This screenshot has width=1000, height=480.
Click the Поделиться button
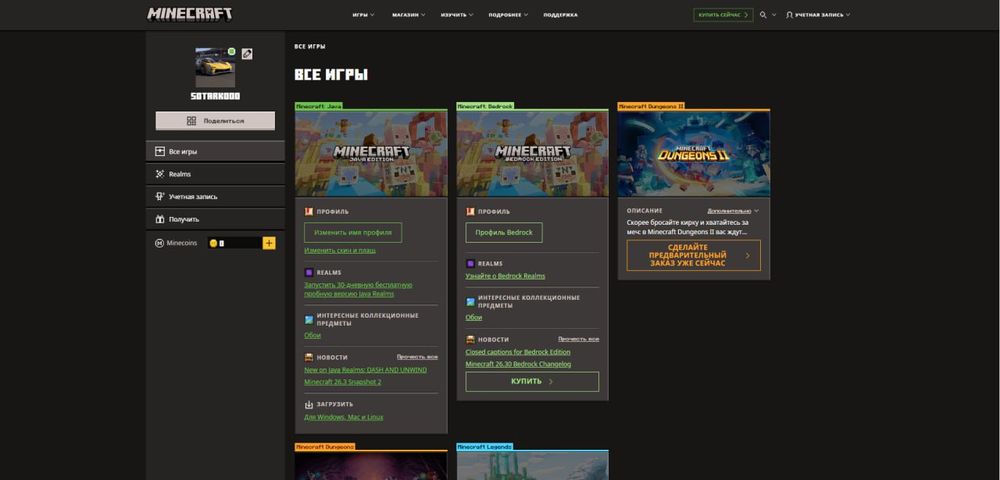pyautogui.click(x=216, y=120)
